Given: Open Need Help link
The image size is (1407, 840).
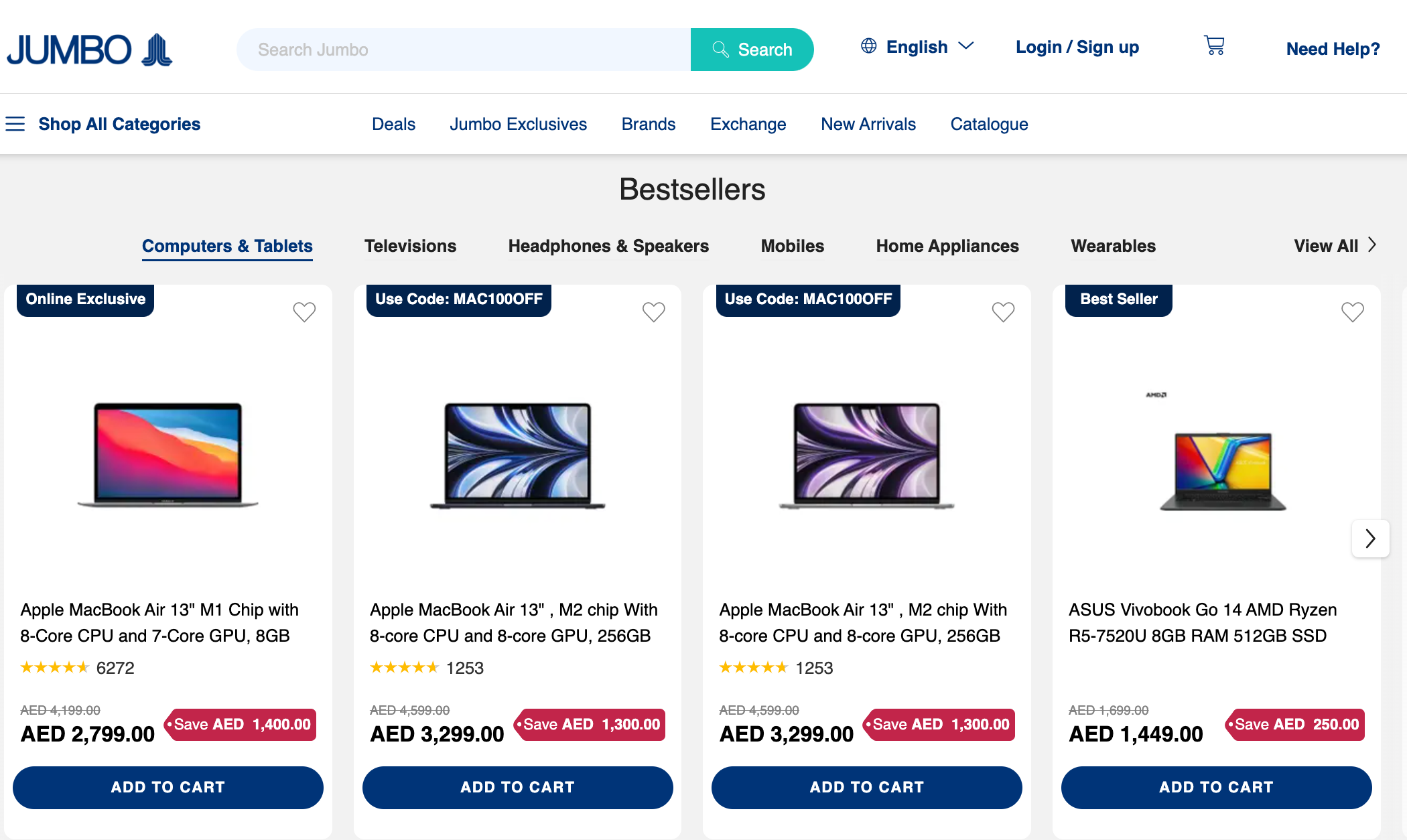Looking at the screenshot, I should coord(1333,49).
